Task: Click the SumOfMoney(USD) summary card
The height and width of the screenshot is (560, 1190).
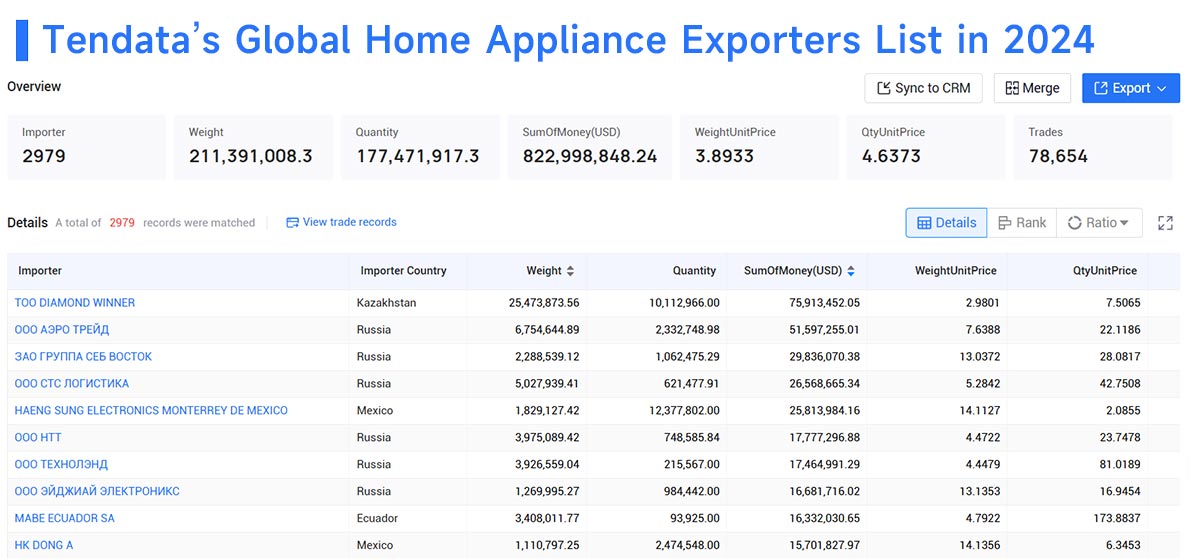Action: click(x=590, y=147)
